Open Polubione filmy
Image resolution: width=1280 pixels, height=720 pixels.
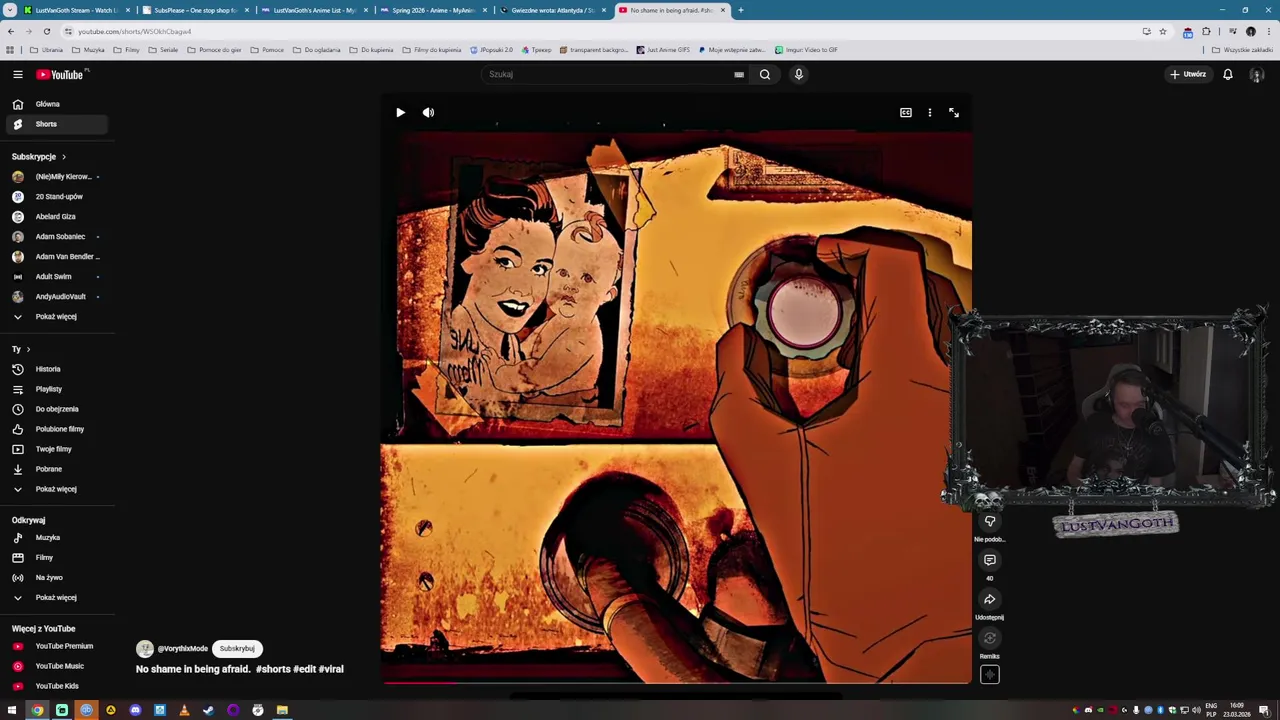click(57, 429)
